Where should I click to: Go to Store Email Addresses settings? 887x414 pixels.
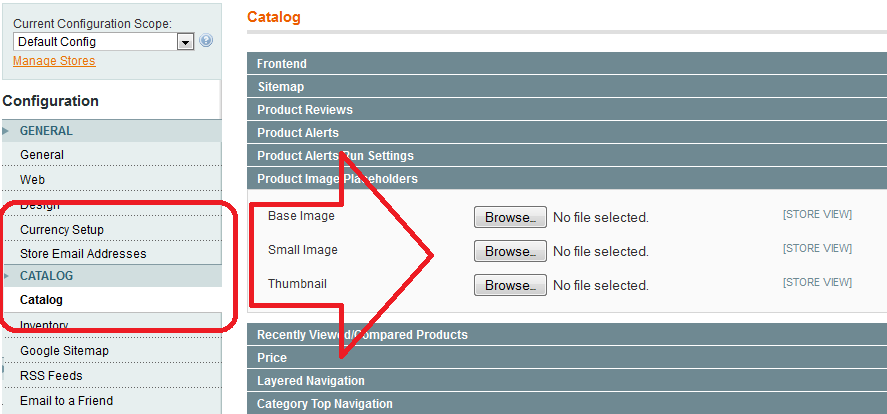coord(83,254)
